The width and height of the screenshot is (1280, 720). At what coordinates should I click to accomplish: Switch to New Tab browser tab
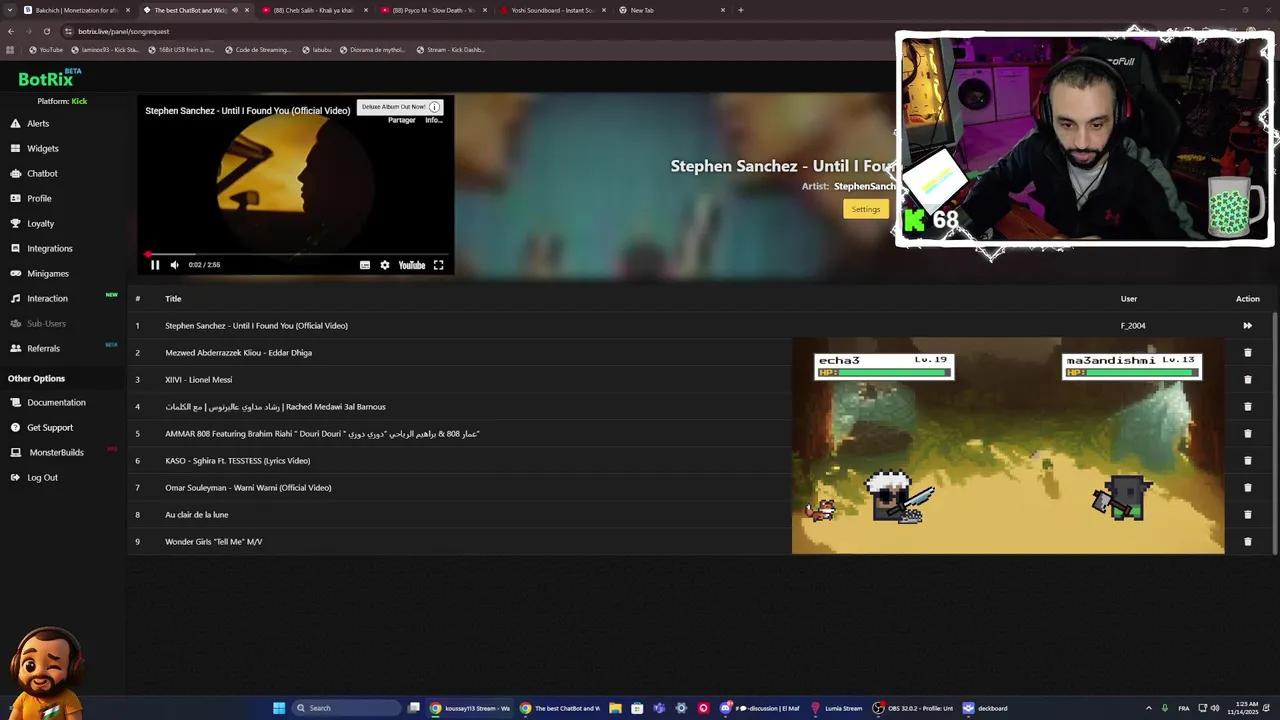click(670, 10)
